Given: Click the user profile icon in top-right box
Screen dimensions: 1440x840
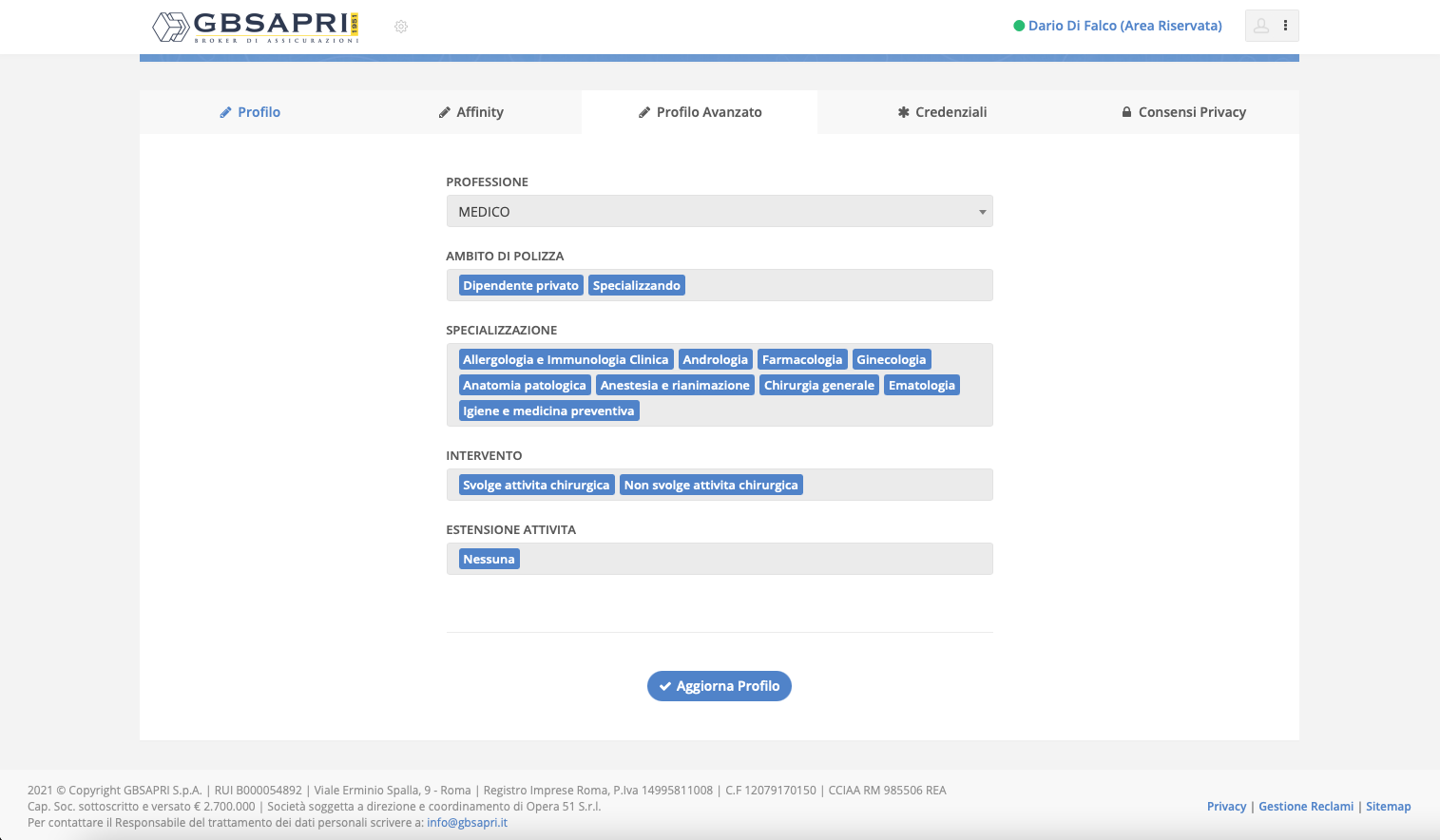Looking at the screenshot, I should [x=1261, y=26].
